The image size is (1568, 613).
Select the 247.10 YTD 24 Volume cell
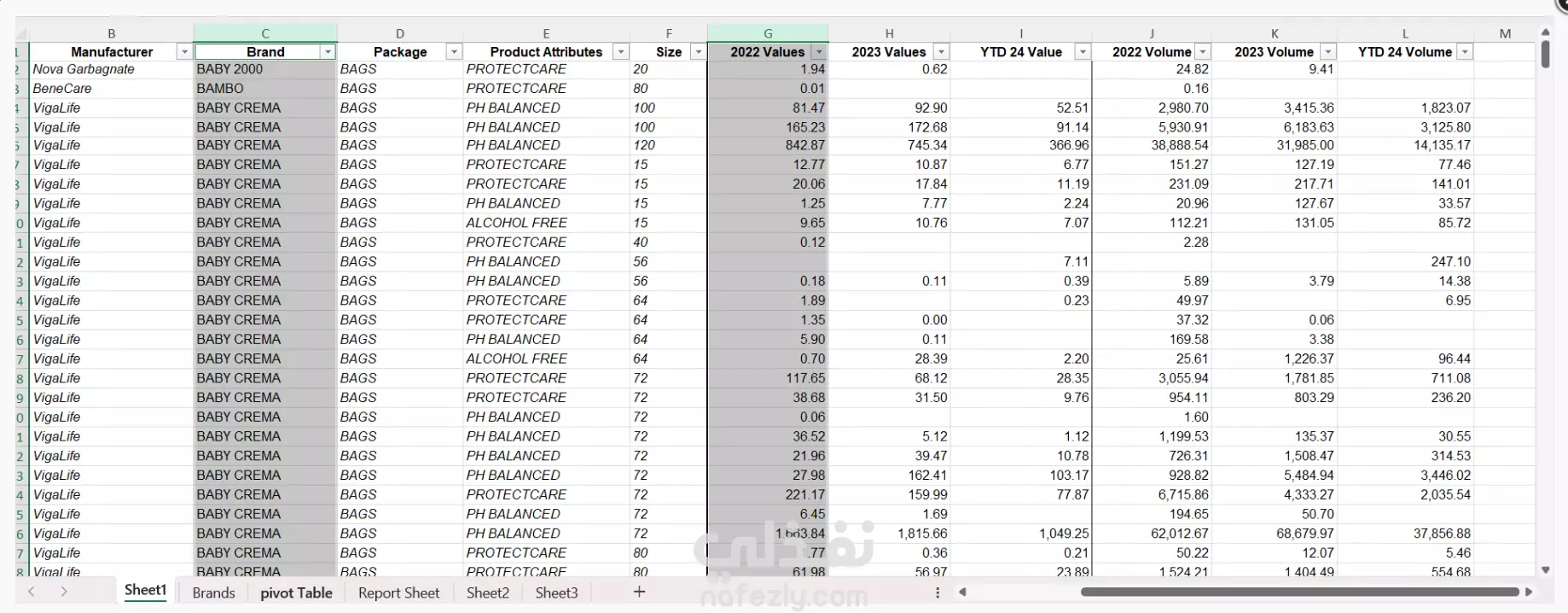pos(1405,262)
